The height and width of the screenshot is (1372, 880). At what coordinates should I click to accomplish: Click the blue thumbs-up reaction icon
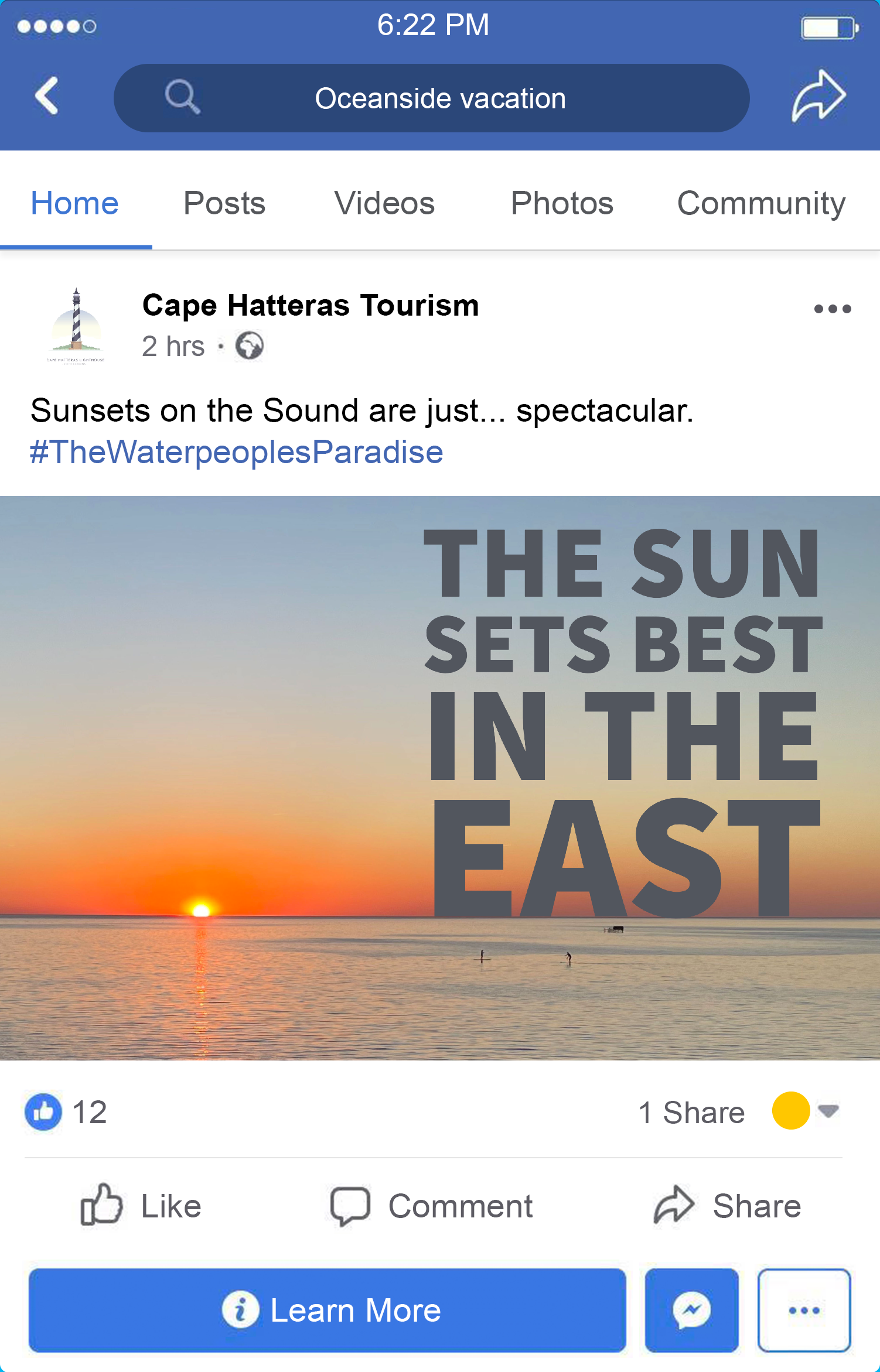[43, 1111]
